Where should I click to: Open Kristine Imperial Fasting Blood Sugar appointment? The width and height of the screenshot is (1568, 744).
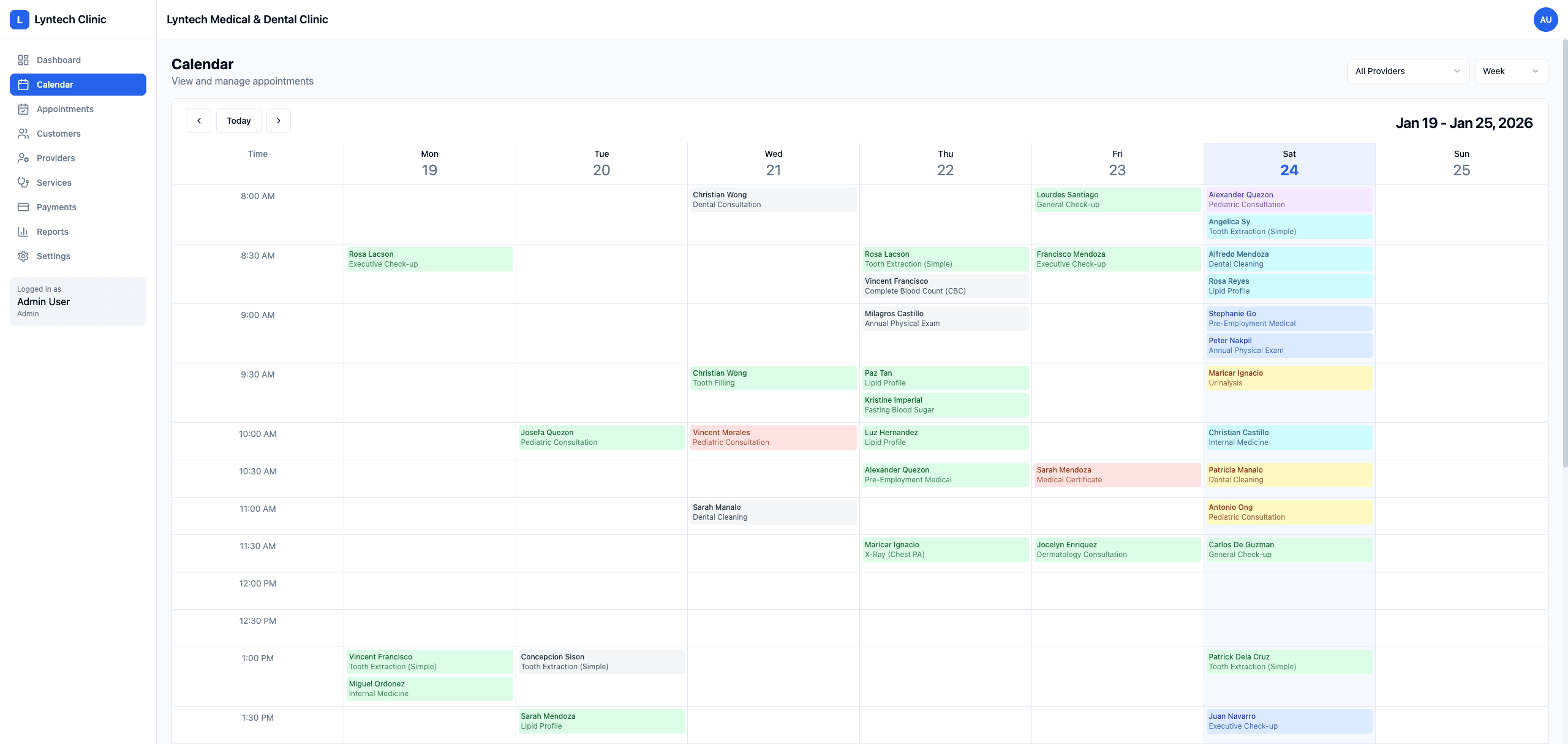tap(945, 405)
